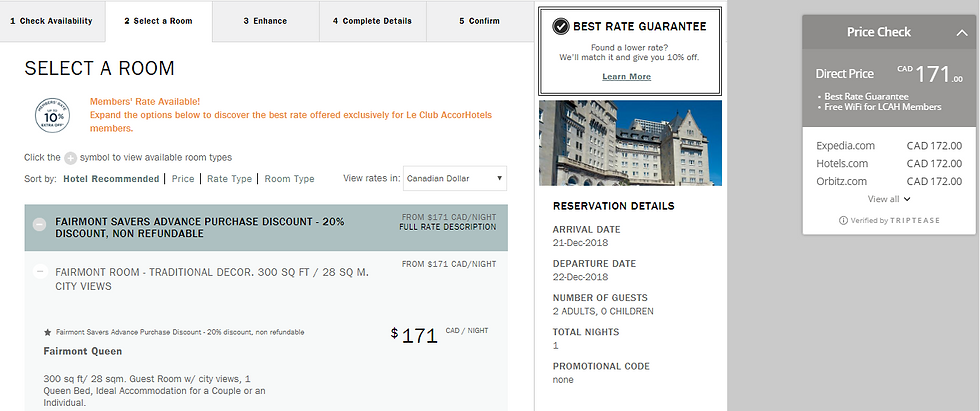Collapse the Price Check widget with chevron

[x=961, y=32]
